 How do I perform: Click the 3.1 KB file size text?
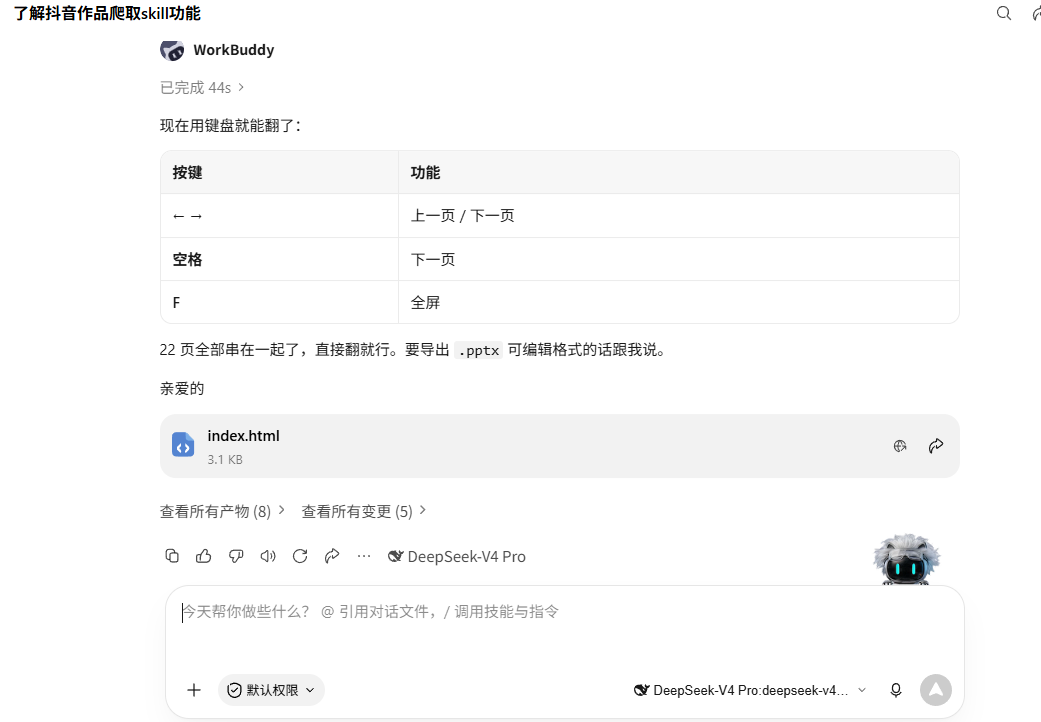[225, 459]
